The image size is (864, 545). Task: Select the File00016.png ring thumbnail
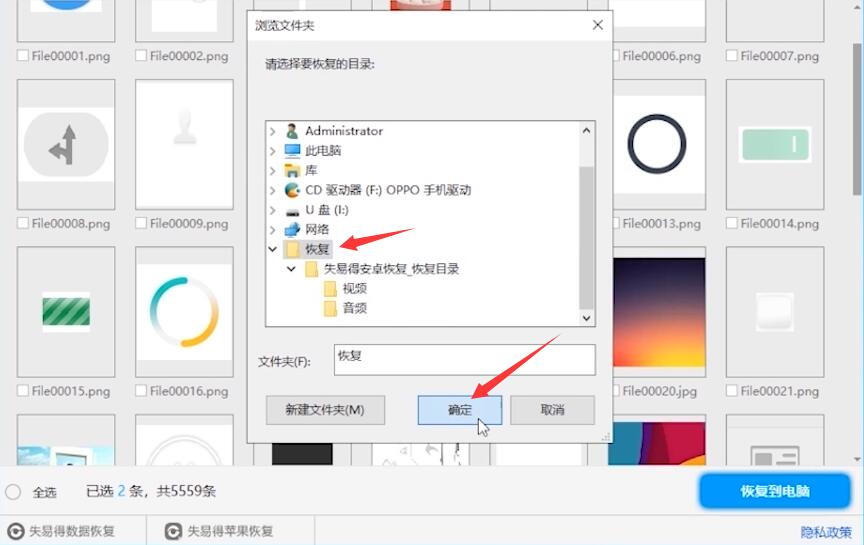tap(184, 312)
